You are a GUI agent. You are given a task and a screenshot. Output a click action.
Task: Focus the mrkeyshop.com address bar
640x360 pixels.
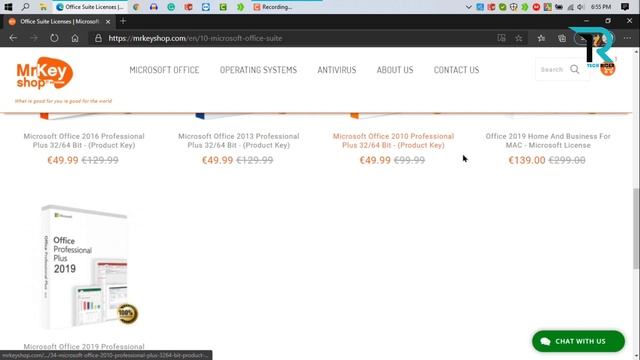(195, 38)
